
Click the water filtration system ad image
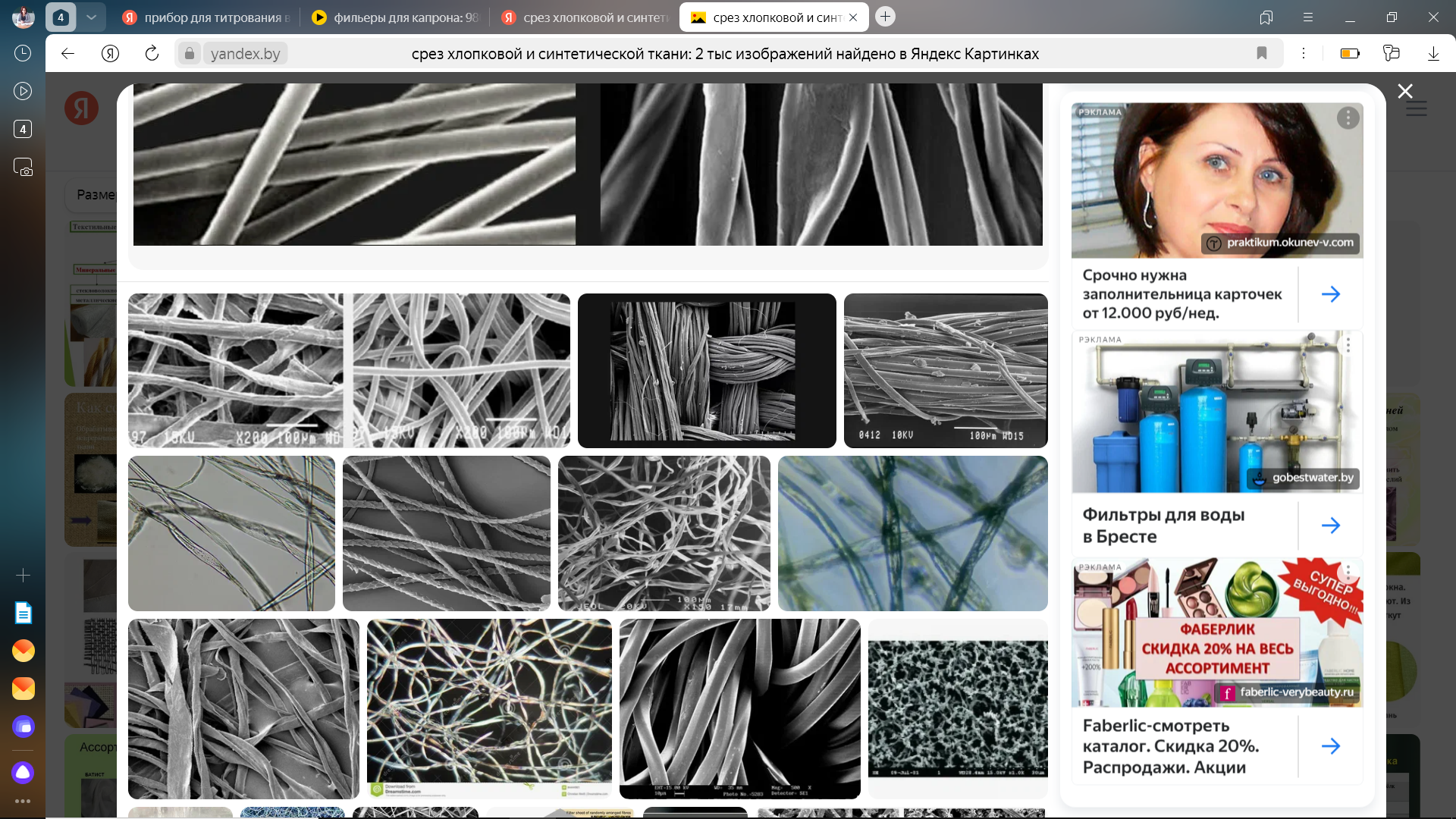point(1217,412)
